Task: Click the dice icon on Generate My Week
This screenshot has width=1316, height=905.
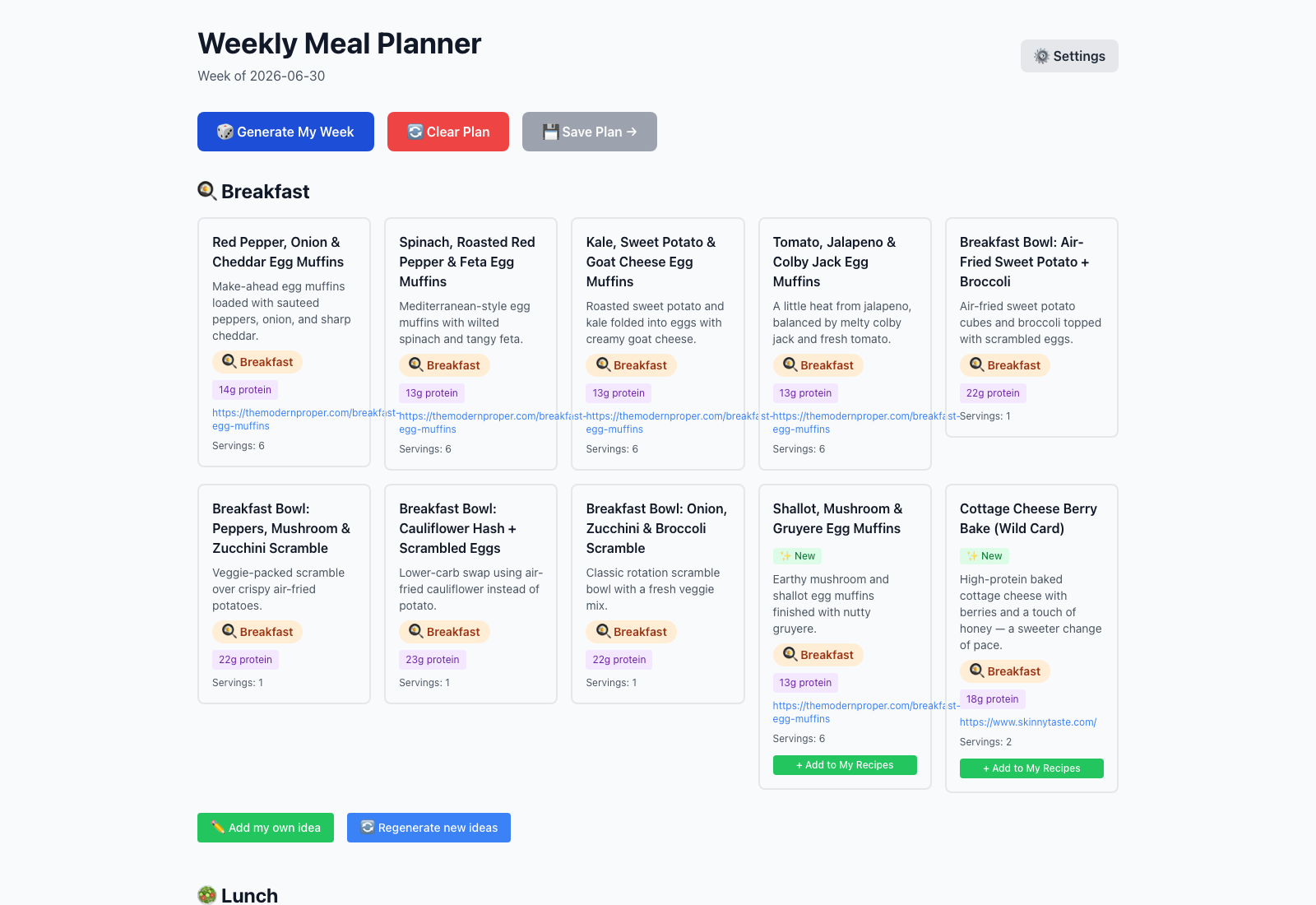Action: 225,132
